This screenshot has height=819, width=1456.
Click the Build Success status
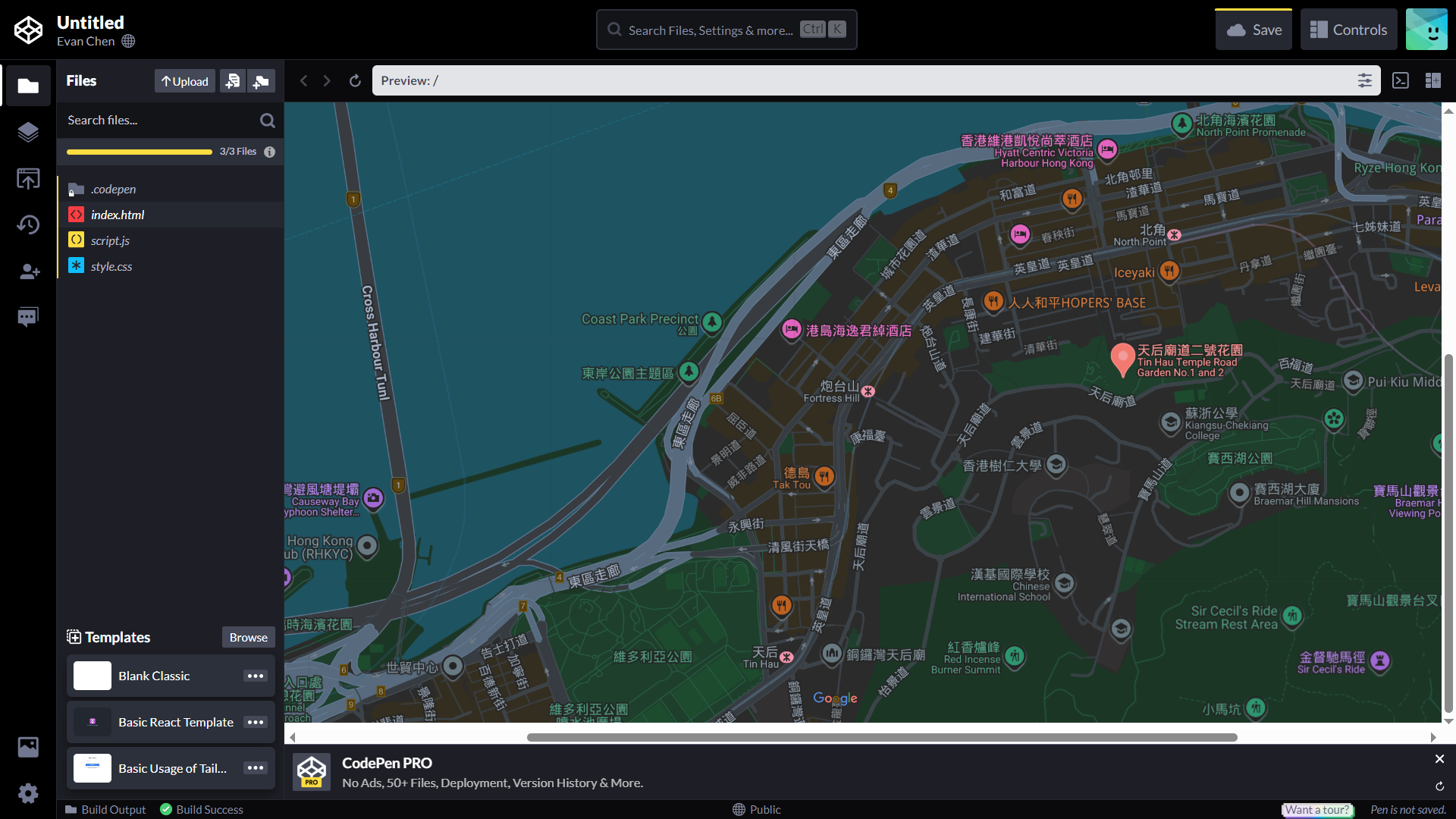[x=202, y=810]
